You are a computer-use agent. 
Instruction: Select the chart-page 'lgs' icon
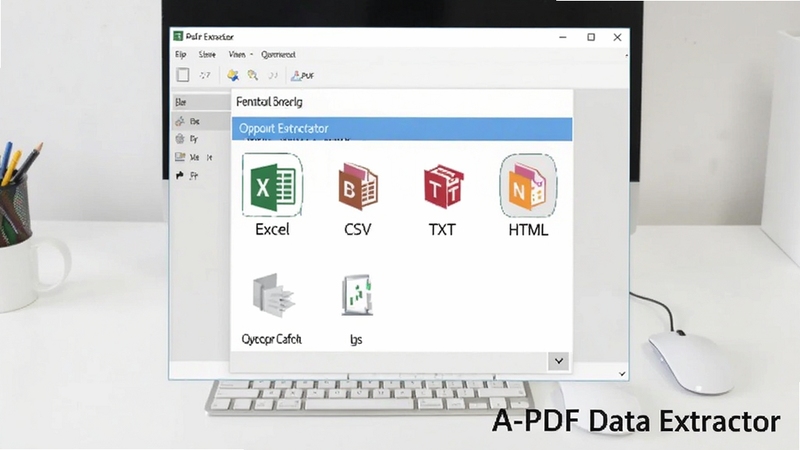357,295
